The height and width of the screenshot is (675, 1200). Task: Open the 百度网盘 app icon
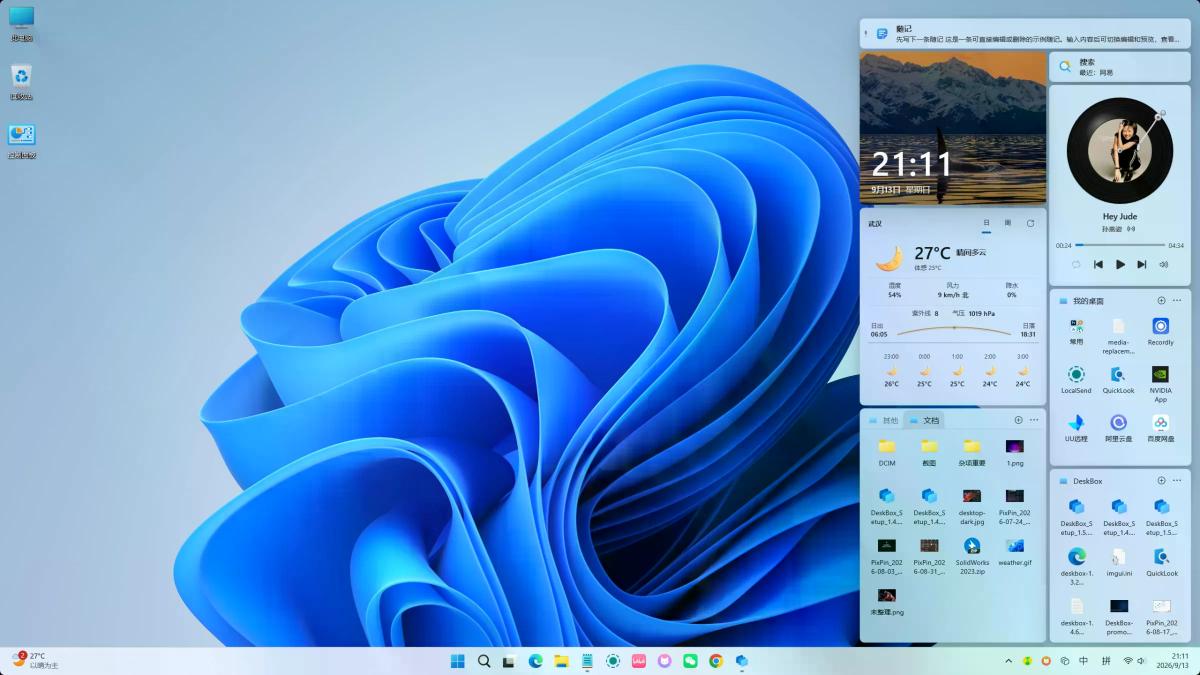point(1160,428)
